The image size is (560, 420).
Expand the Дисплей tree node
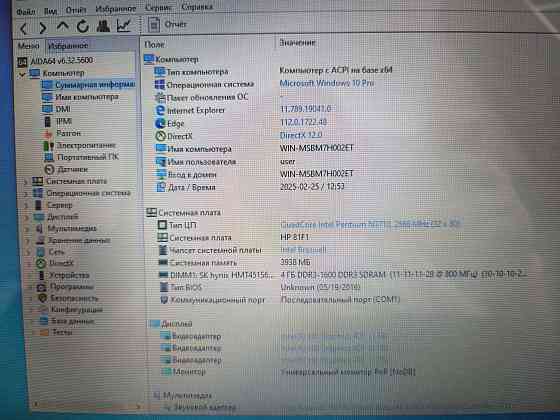pyautogui.click(x=27, y=217)
